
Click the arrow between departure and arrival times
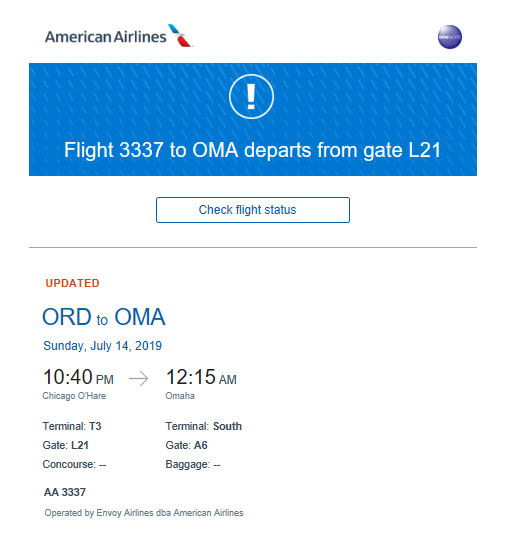coord(139,378)
